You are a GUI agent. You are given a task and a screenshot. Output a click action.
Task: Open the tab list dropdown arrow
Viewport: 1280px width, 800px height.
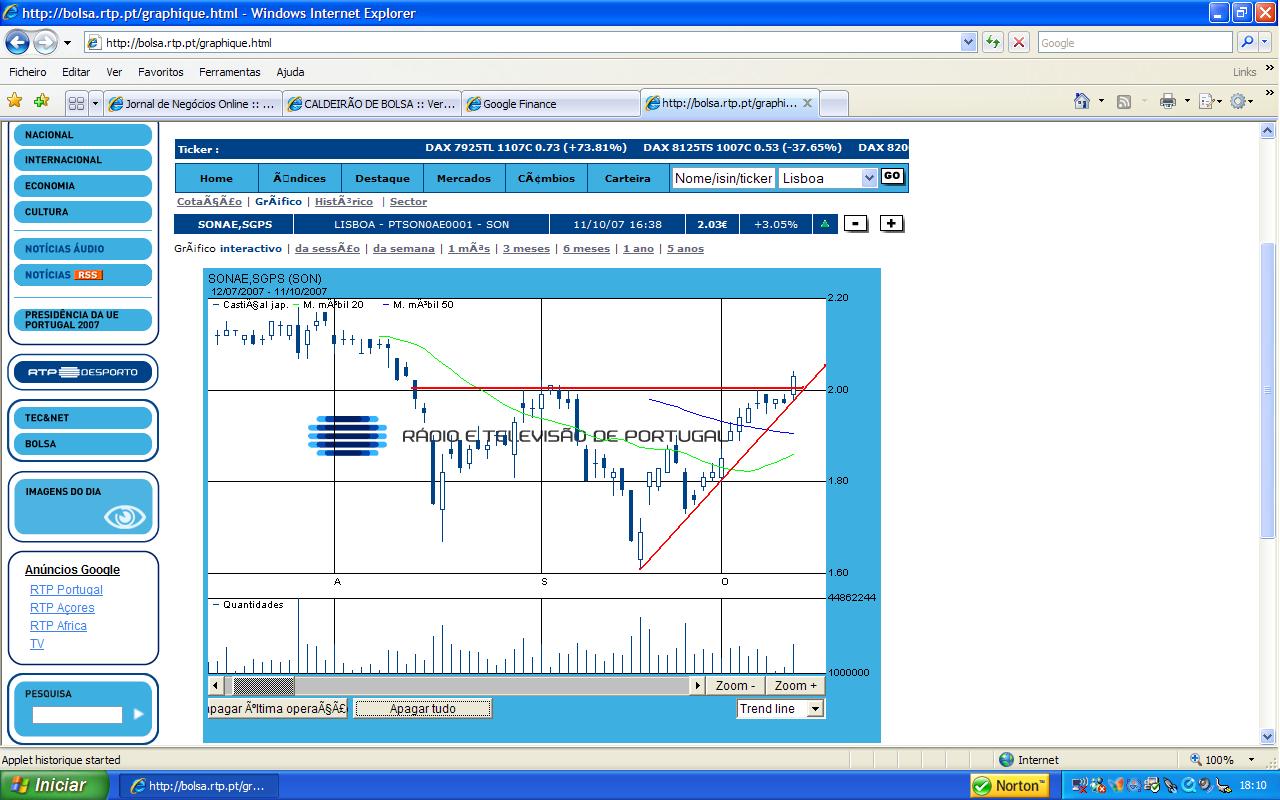[x=96, y=103]
